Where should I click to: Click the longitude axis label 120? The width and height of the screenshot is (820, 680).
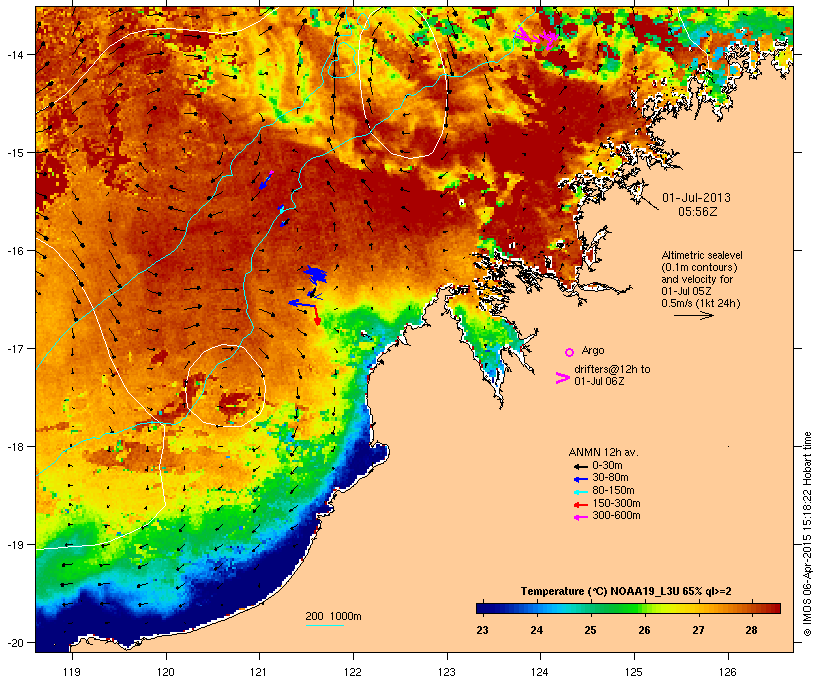166,672
